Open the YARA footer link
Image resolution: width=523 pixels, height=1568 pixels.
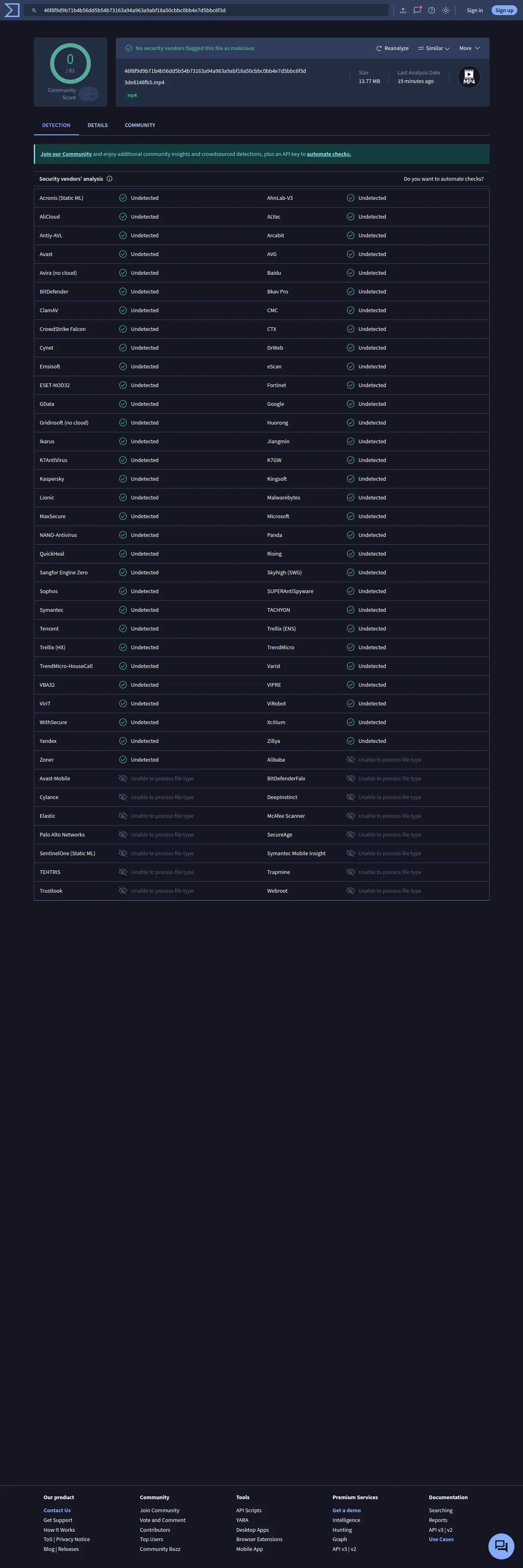242,1520
